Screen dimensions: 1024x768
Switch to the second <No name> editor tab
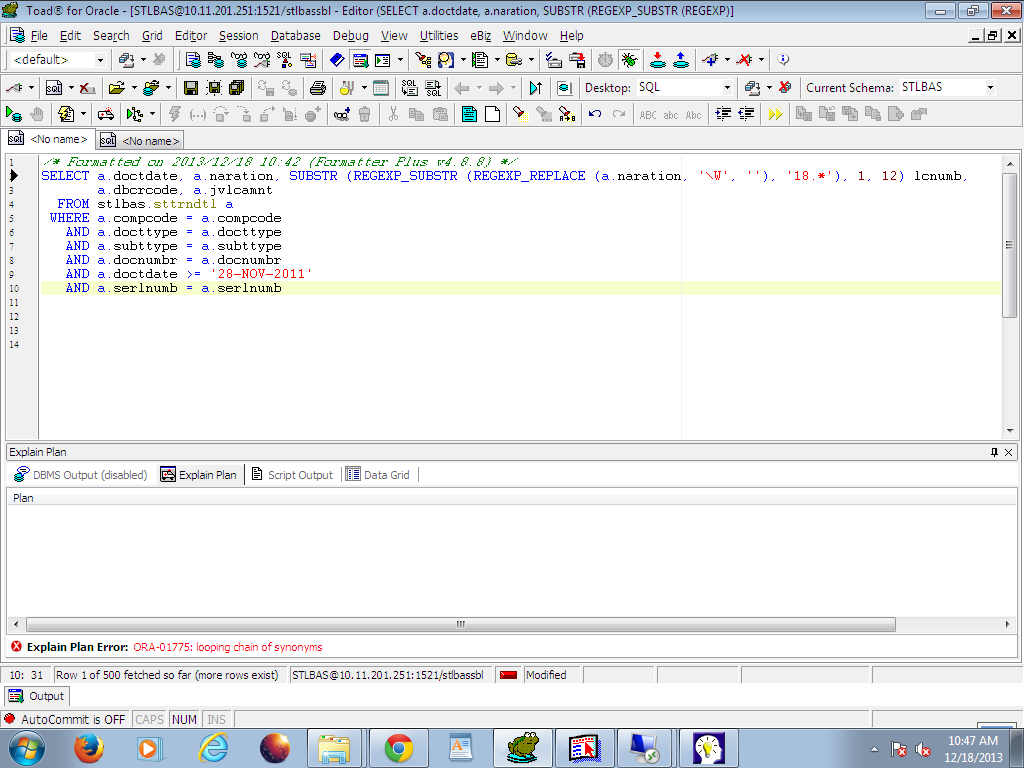pos(140,140)
